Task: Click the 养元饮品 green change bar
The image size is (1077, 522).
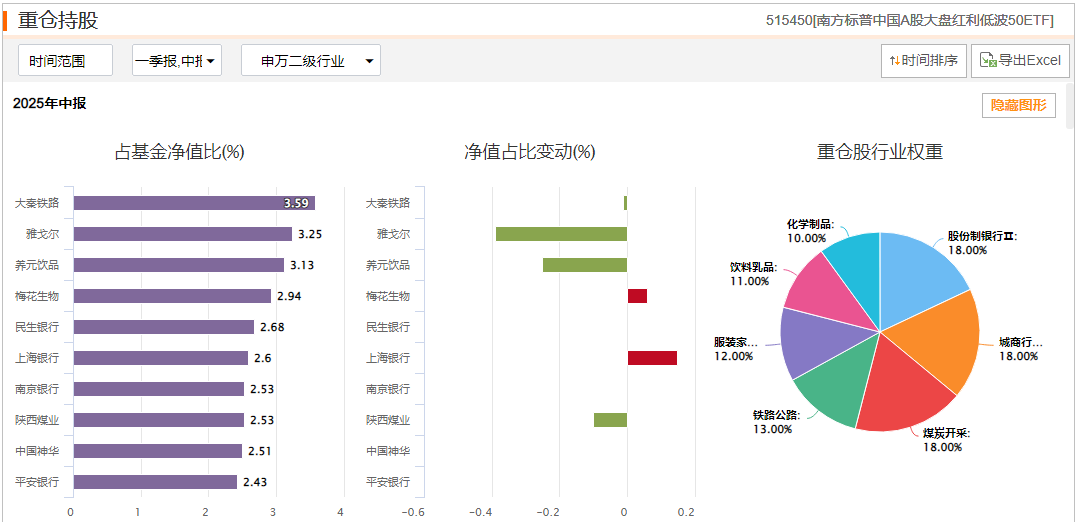Action: tap(585, 265)
